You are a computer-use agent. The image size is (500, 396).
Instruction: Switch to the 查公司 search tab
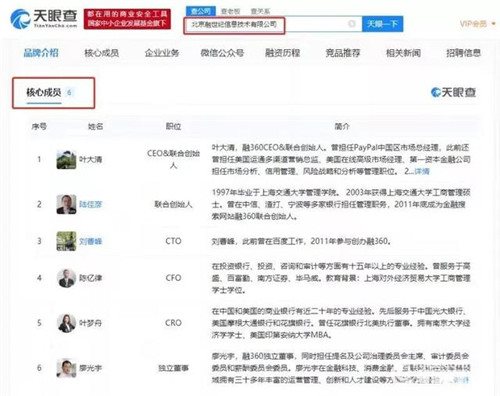click(201, 11)
